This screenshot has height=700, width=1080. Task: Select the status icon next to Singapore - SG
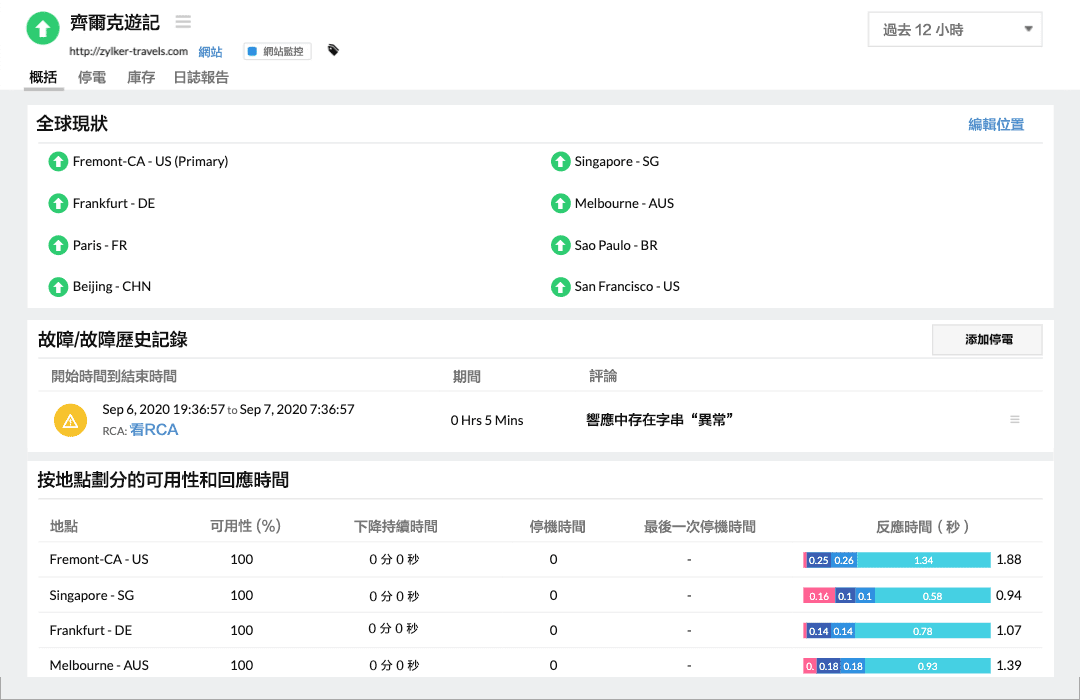pyautogui.click(x=561, y=161)
